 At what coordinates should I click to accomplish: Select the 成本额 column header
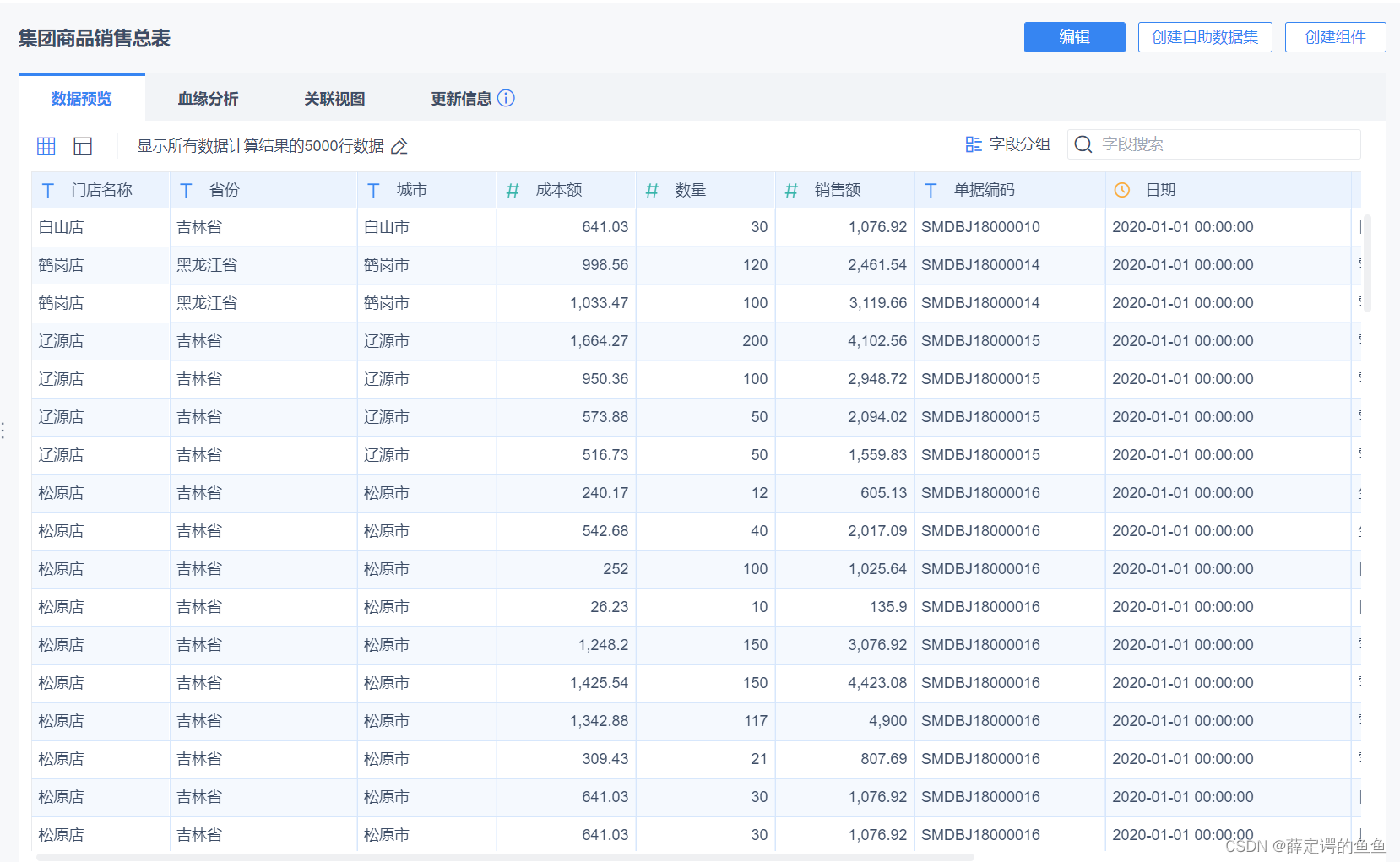click(566, 190)
